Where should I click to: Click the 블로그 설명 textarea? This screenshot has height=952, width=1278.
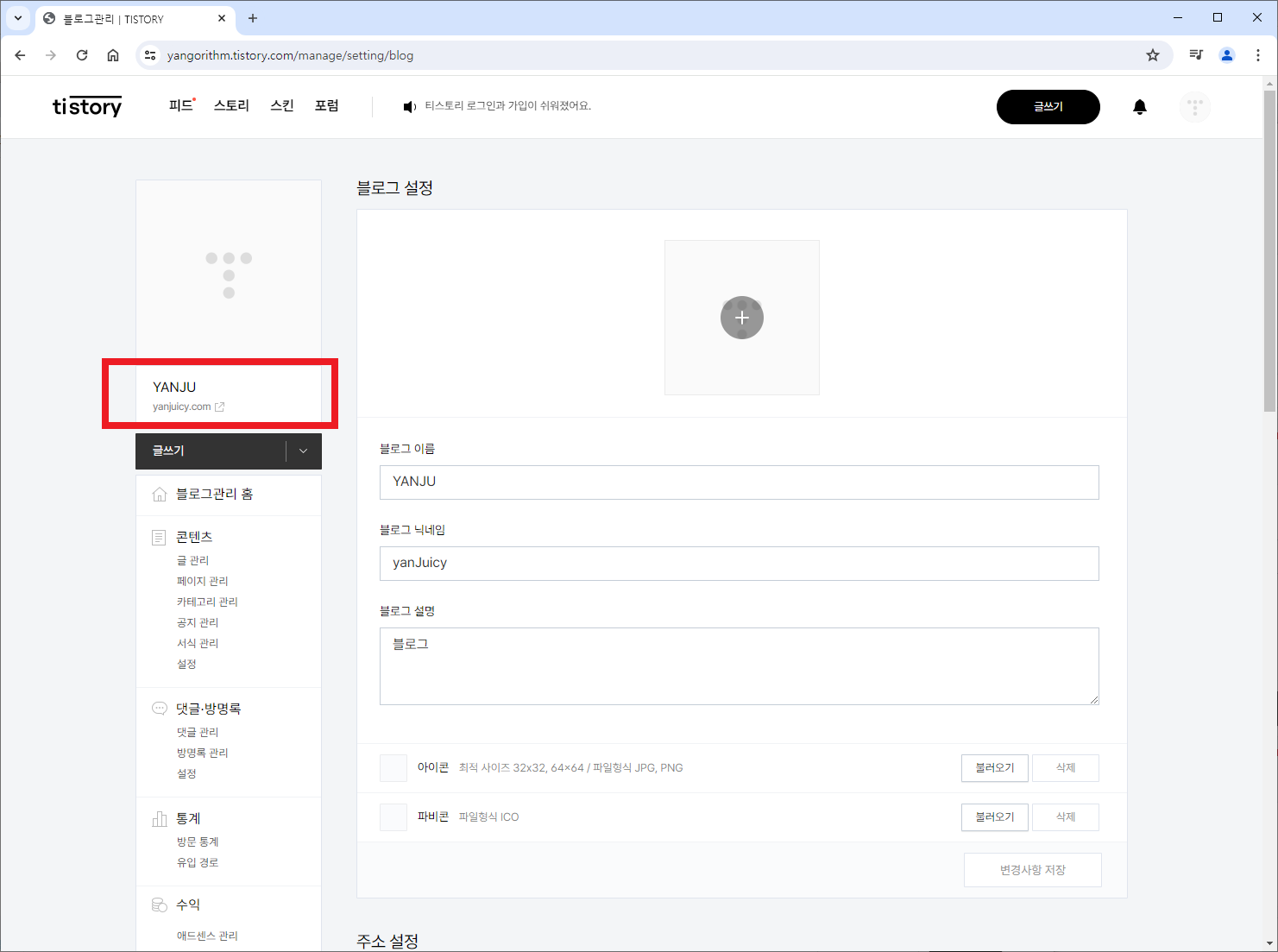coord(740,666)
